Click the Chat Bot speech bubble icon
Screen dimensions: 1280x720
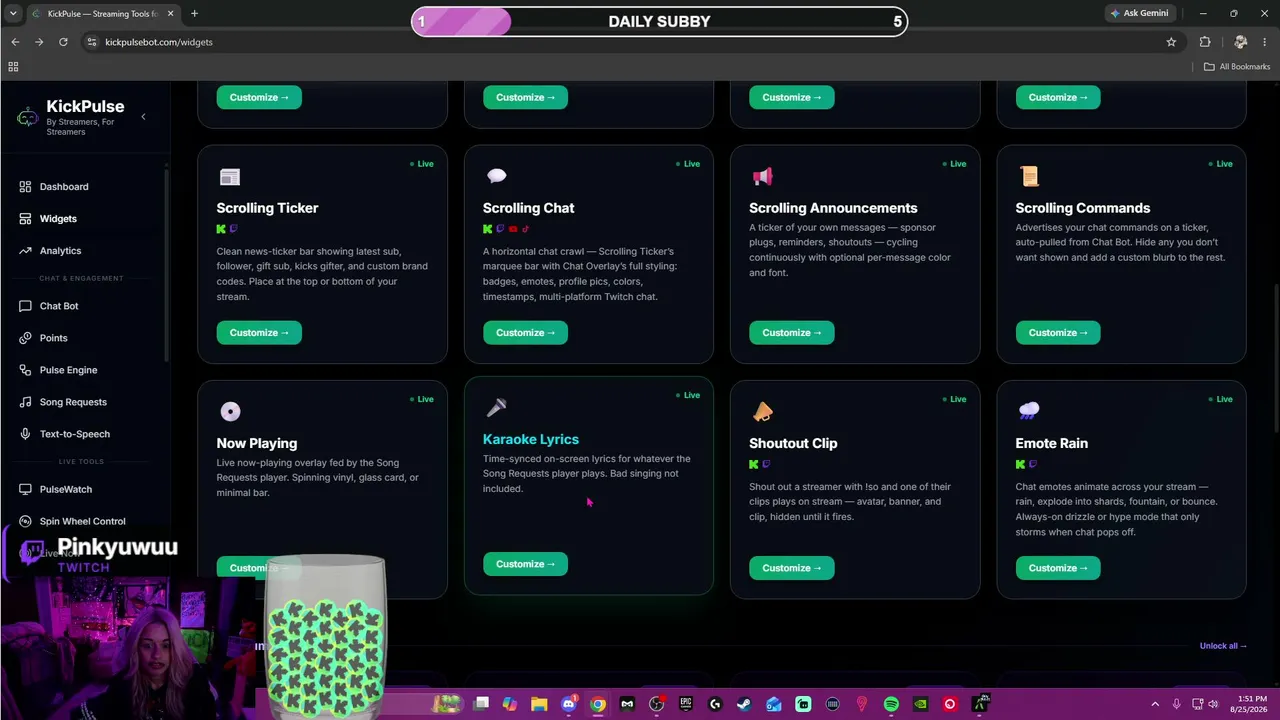point(25,306)
